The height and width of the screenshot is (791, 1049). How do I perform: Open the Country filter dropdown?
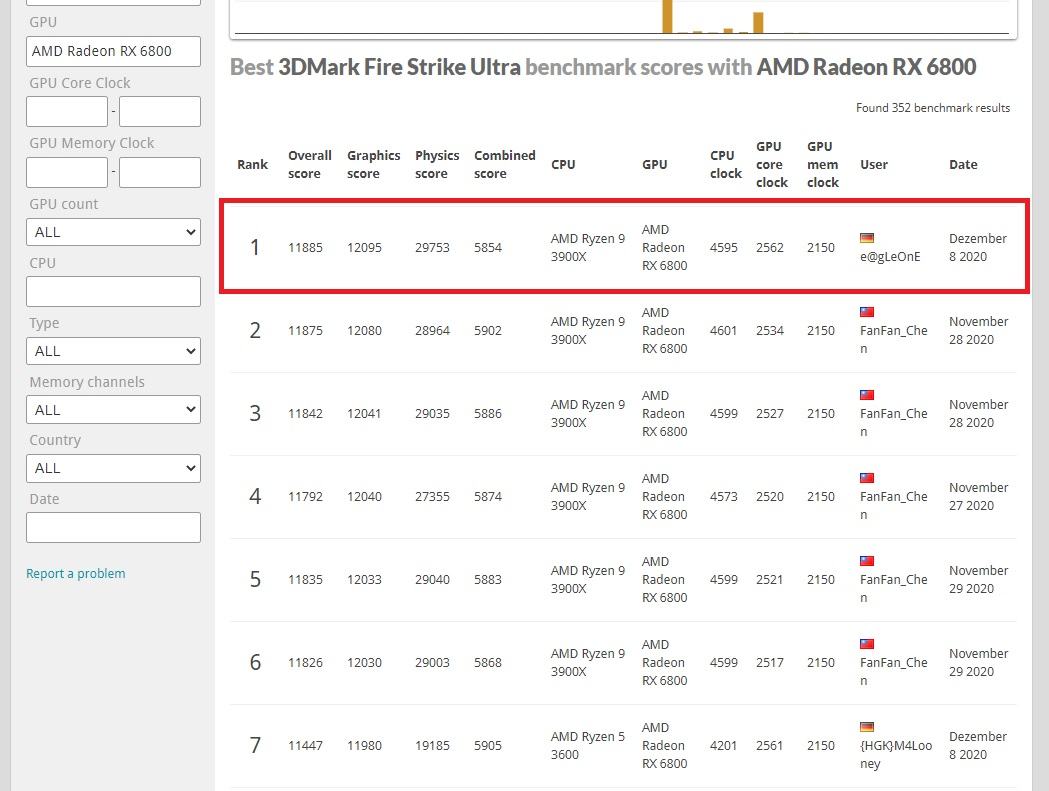(x=113, y=468)
